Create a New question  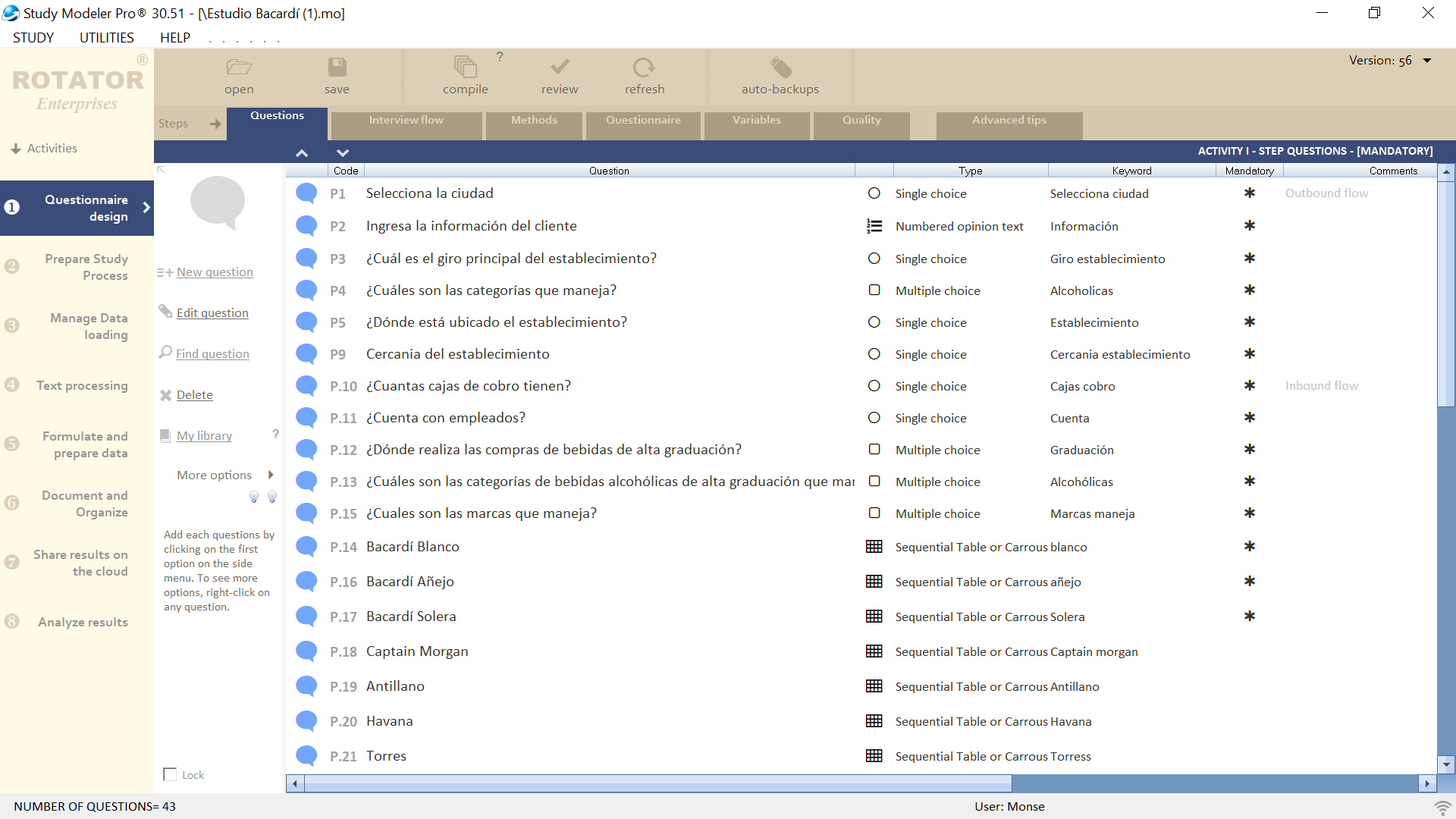coord(215,271)
